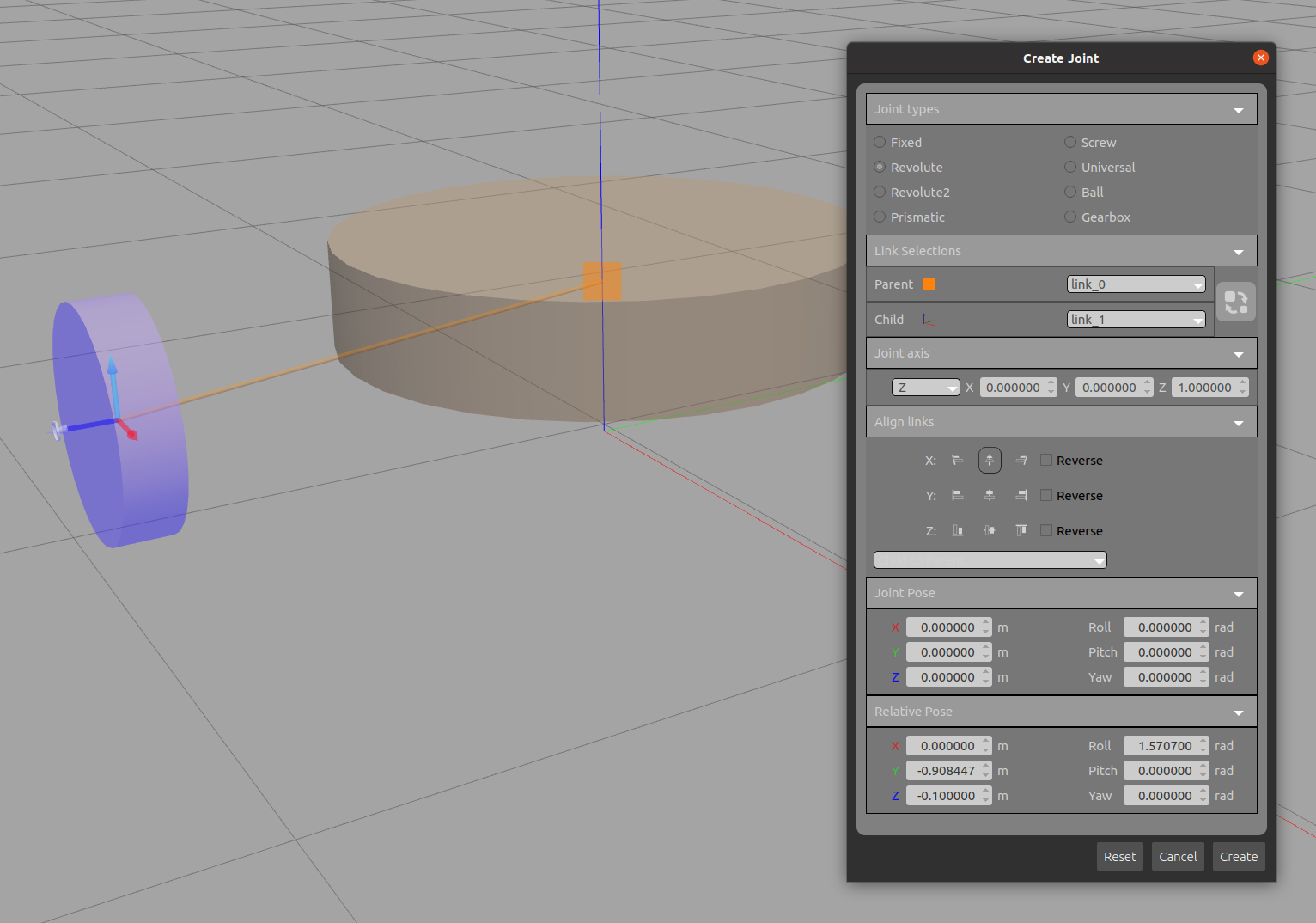Open the Parent link dropdown
This screenshot has height=923, width=1316.
[1136, 284]
